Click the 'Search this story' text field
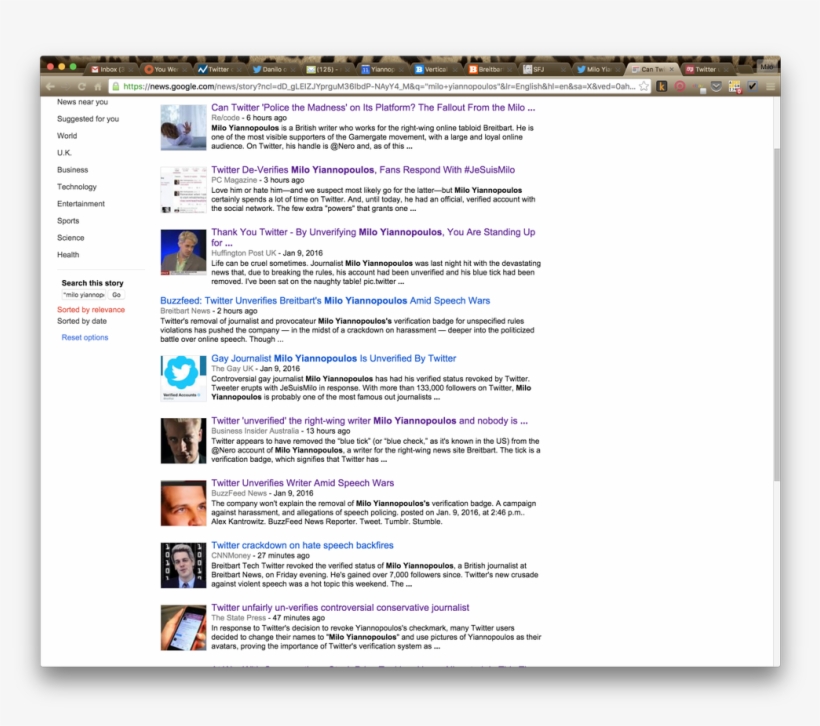Image resolution: width=820 pixels, height=726 pixels. [83, 296]
